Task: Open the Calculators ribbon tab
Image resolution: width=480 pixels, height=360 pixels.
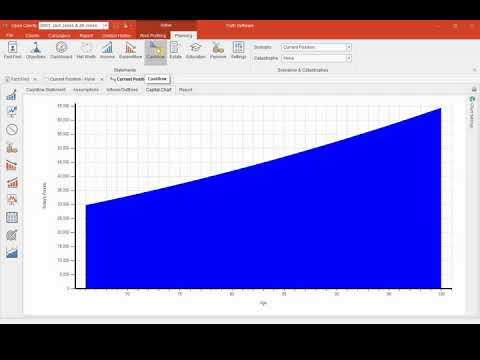Action: [x=59, y=36]
